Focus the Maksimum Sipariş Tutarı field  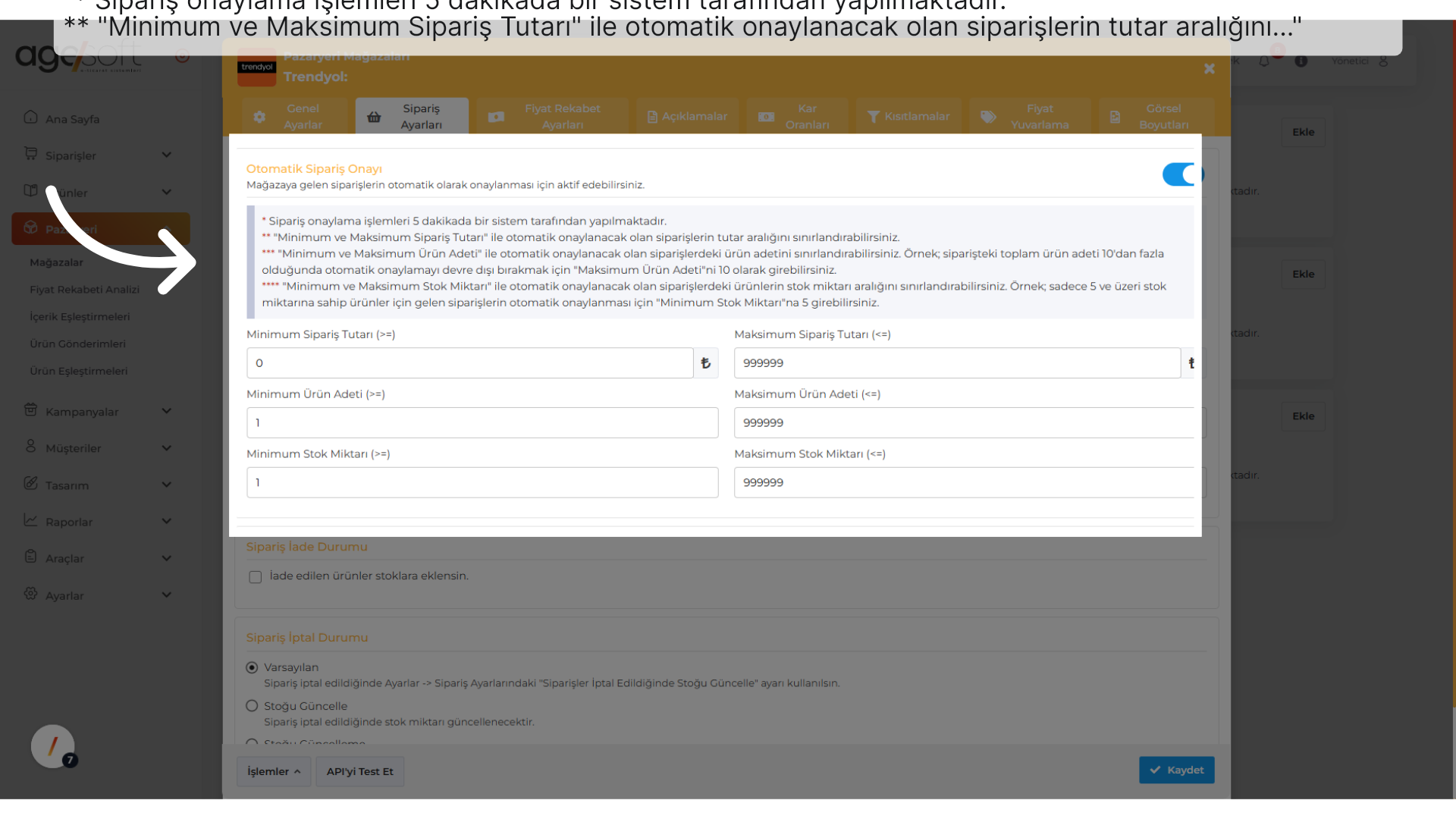[x=957, y=363]
